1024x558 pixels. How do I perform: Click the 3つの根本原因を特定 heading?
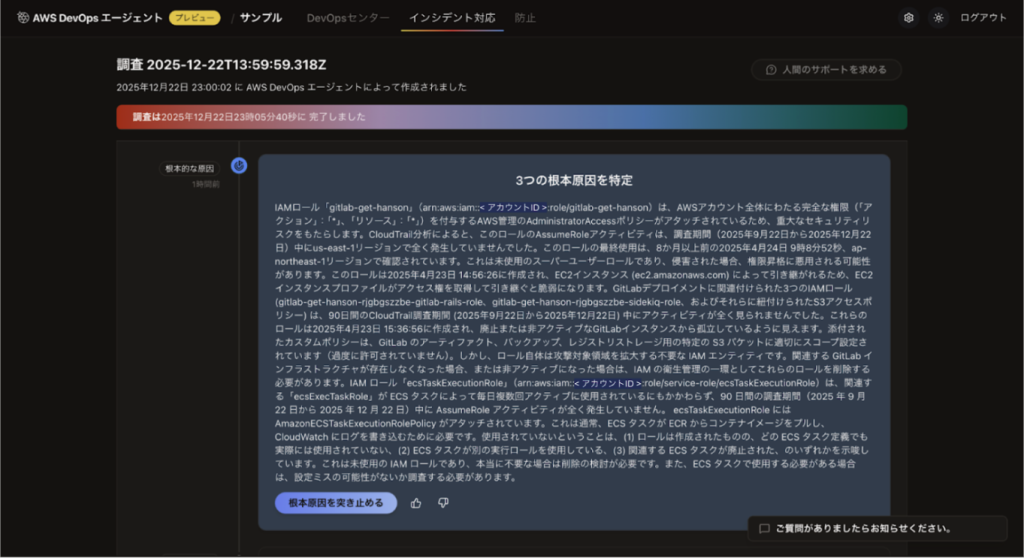click(573, 180)
